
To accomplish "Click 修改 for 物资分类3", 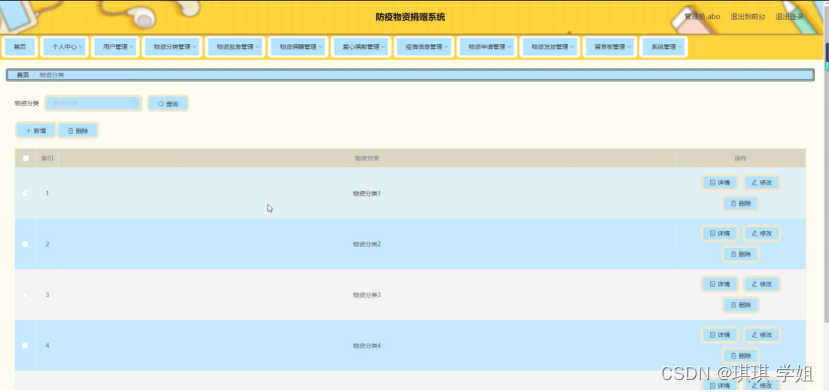I will pyautogui.click(x=762, y=284).
